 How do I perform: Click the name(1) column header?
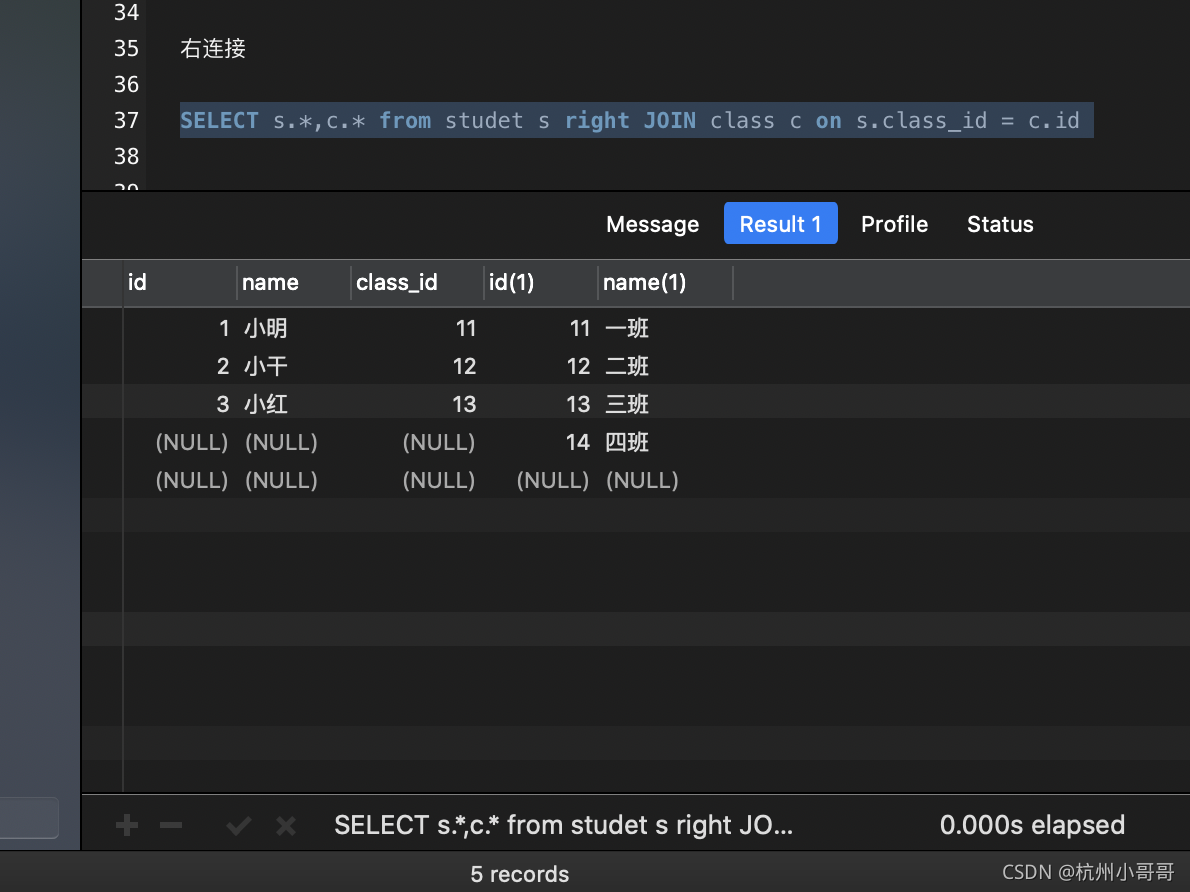coord(665,282)
